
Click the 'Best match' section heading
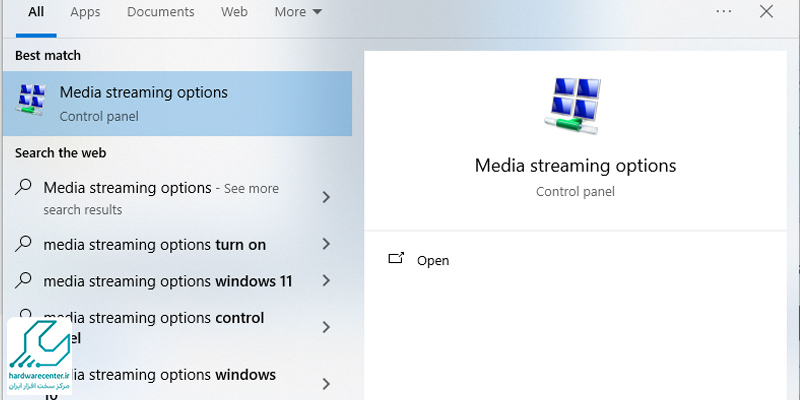coord(48,55)
